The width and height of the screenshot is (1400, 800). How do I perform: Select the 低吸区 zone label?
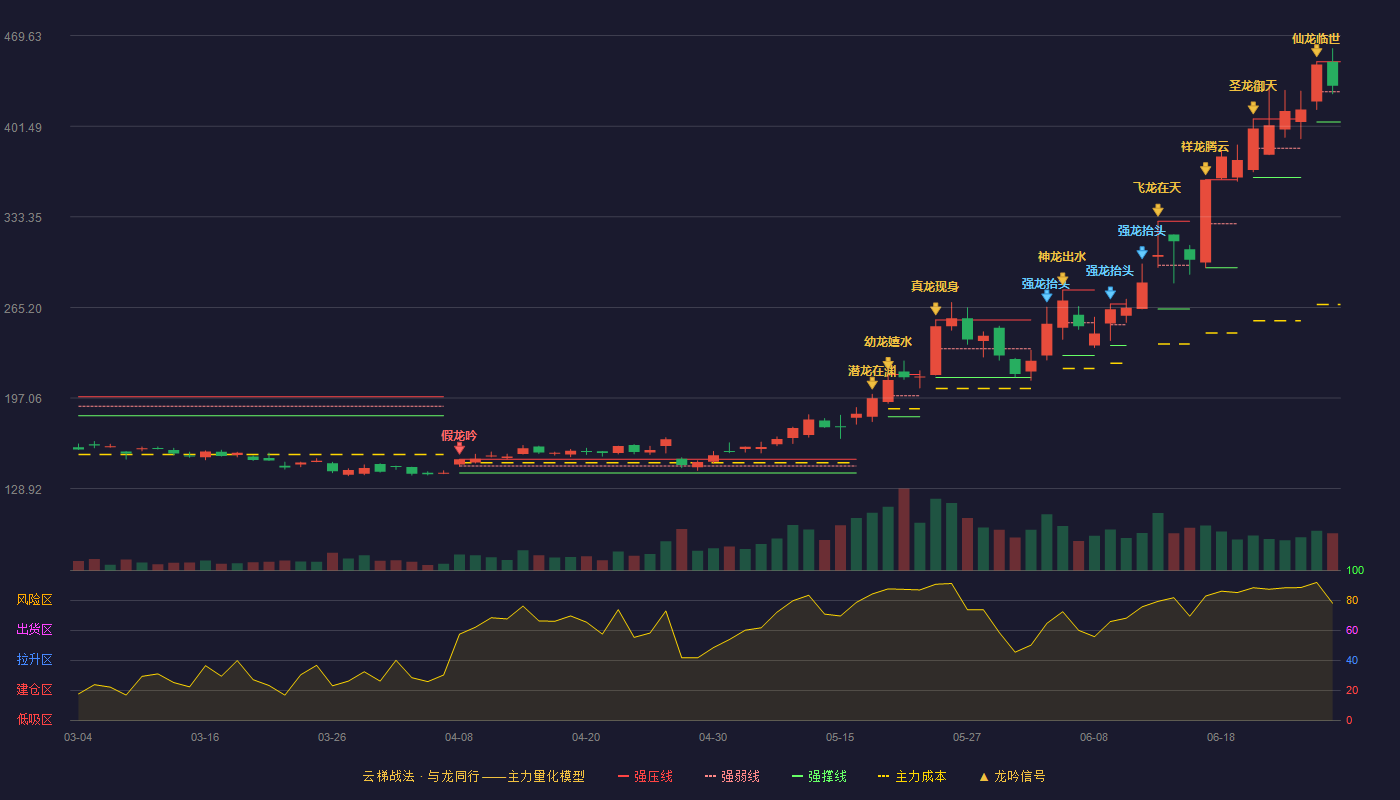click(x=34, y=719)
